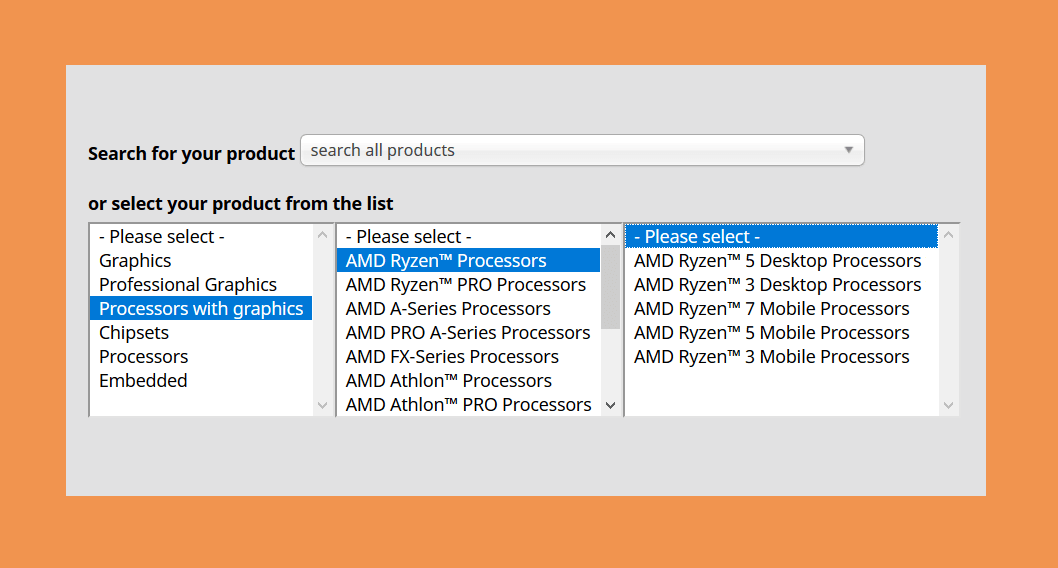
Task: Click the middle list's scroll down arrow
Action: (611, 405)
